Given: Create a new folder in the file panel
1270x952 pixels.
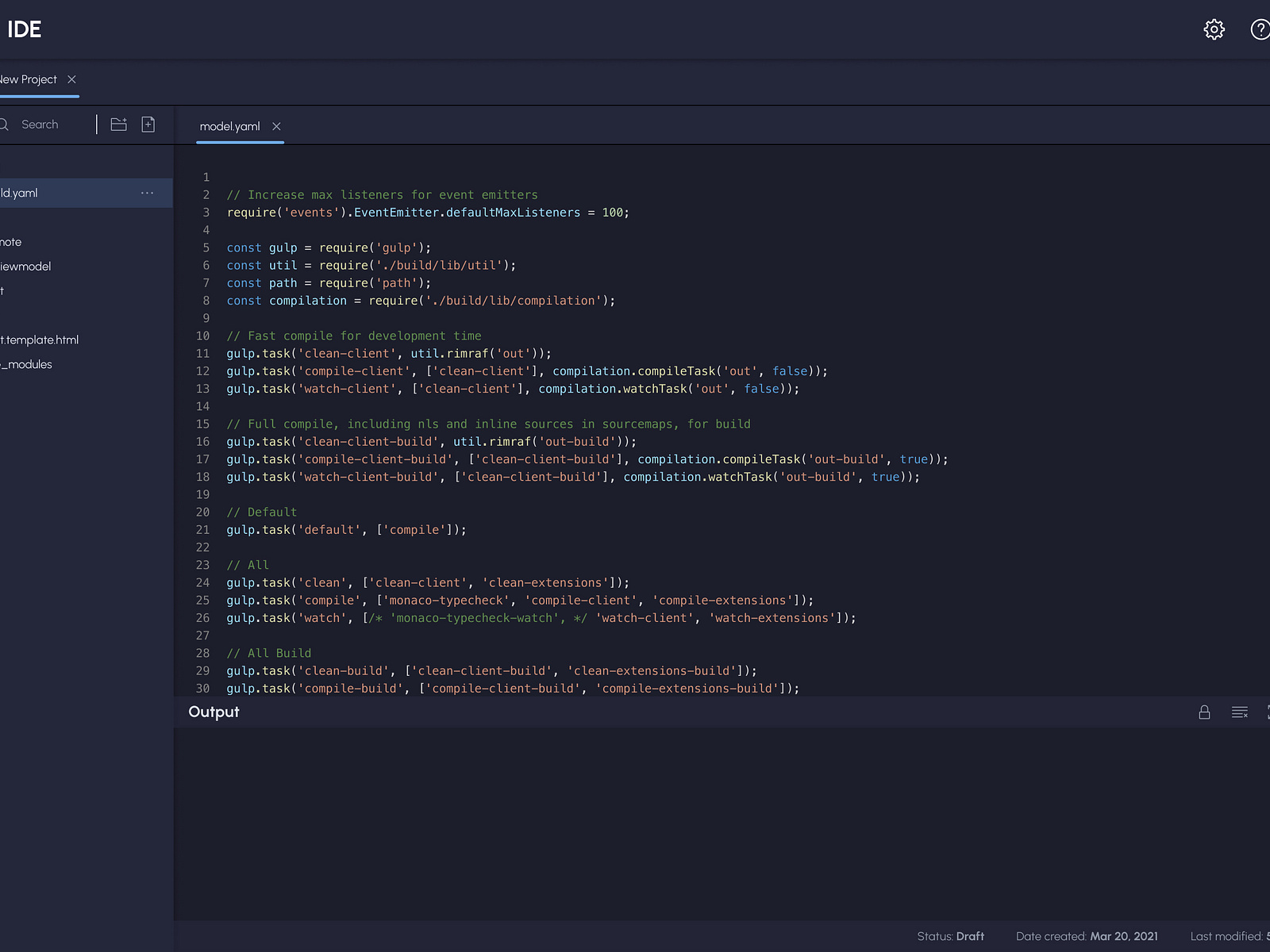Looking at the screenshot, I should point(118,125).
